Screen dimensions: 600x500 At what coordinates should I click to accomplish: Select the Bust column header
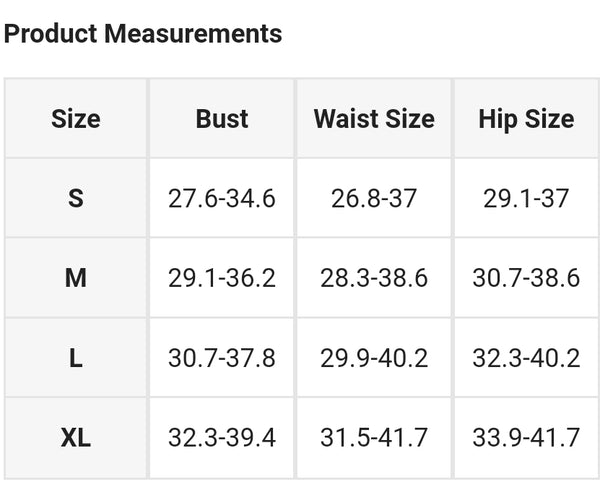point(222,119)
